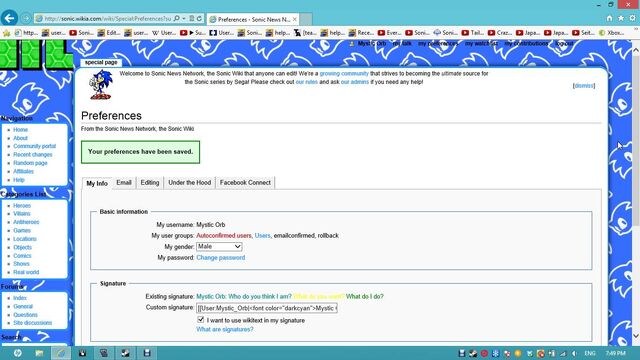Click the Refresh icon in address bar

coord(199,18)
